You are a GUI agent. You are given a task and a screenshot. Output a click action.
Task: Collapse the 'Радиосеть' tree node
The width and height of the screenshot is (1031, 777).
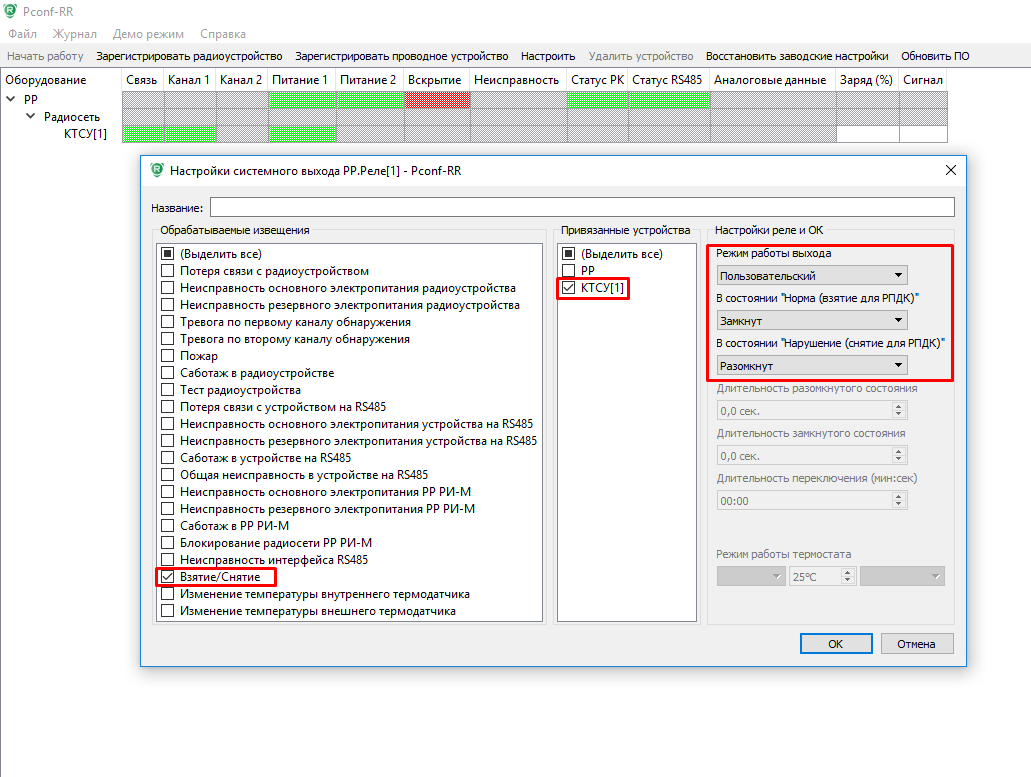coord(31,117)
